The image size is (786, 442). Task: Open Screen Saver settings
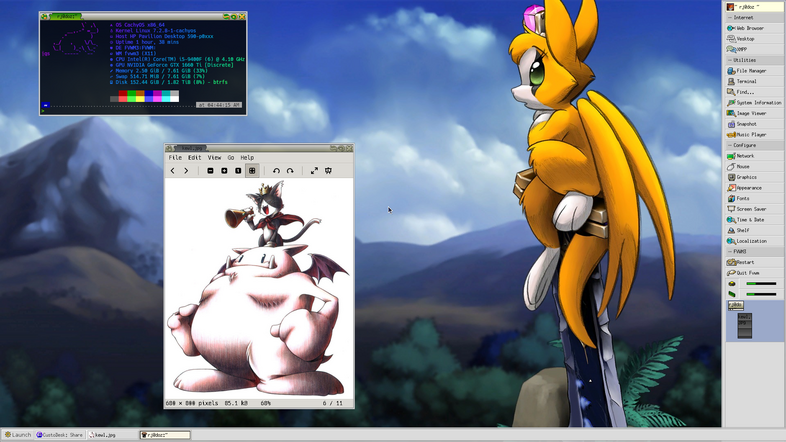(754, 209)
